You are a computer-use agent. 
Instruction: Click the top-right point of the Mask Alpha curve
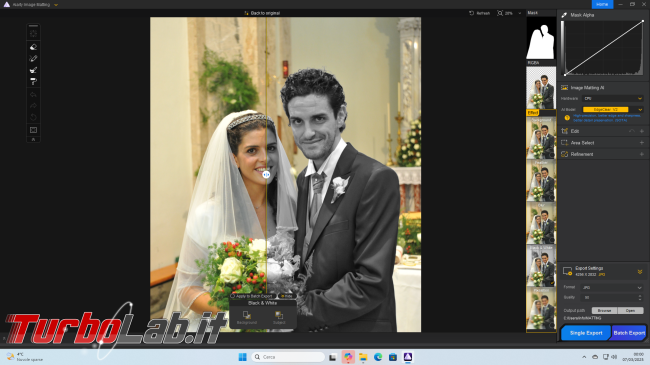click(x=643, y=21)
